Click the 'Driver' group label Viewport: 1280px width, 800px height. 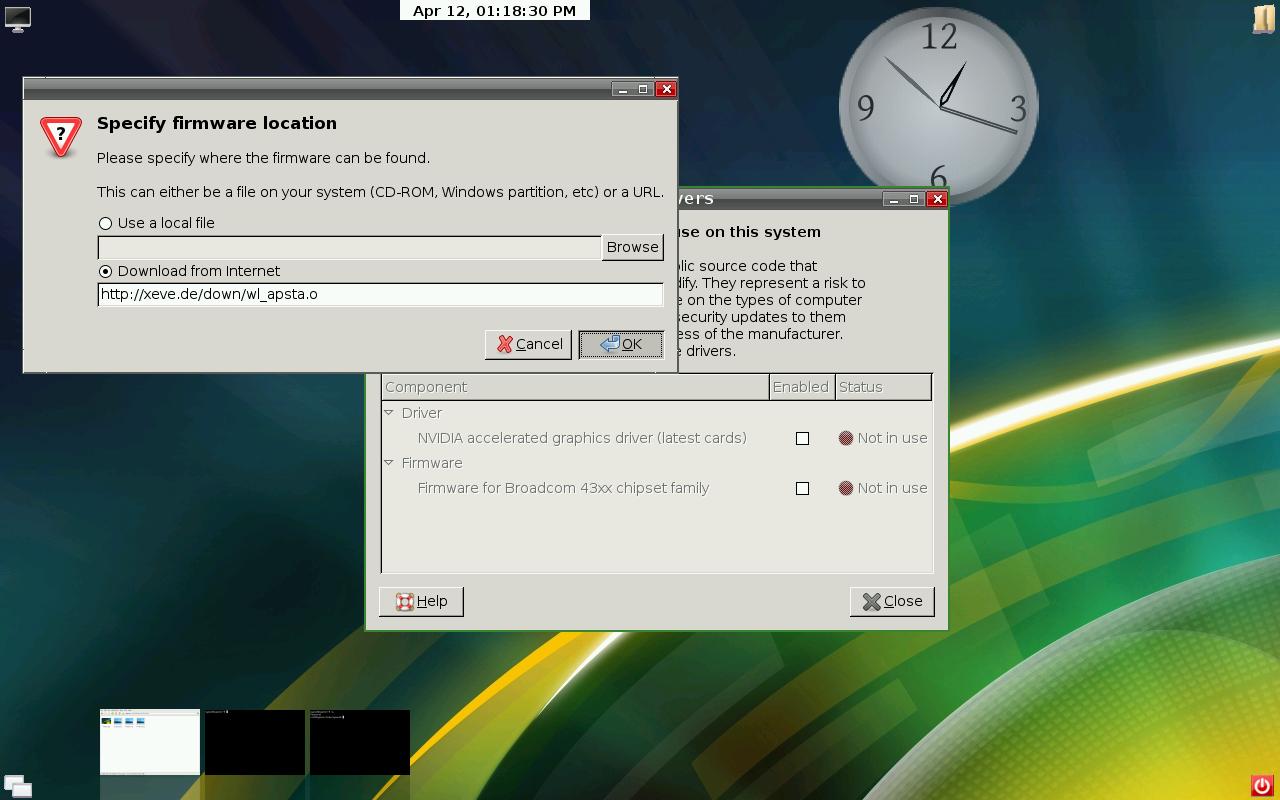[422, 413]
